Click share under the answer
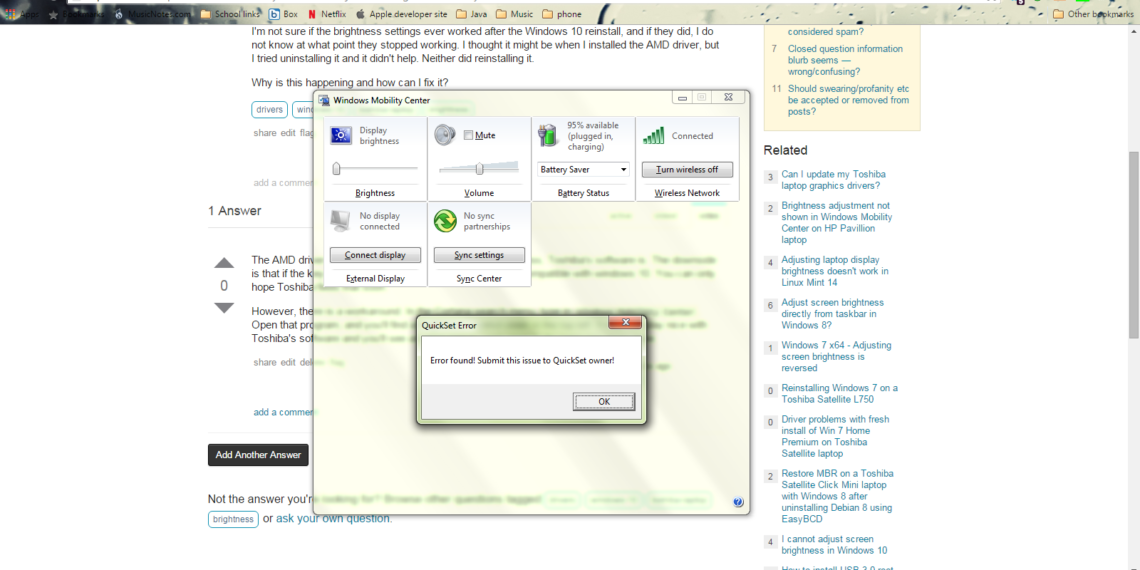Screen dimensions: 1140x570 (x=265, y=362)
